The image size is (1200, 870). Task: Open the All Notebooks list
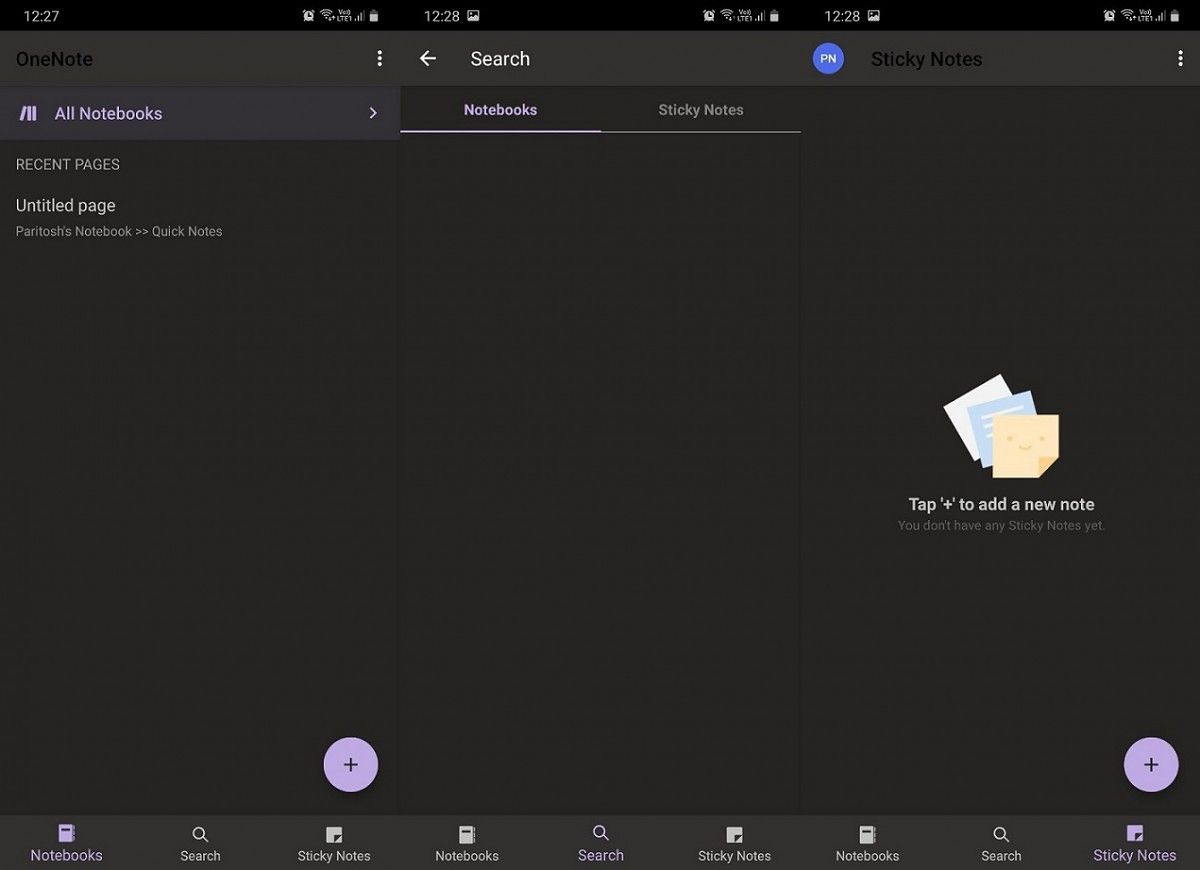(x=108, y=113)
